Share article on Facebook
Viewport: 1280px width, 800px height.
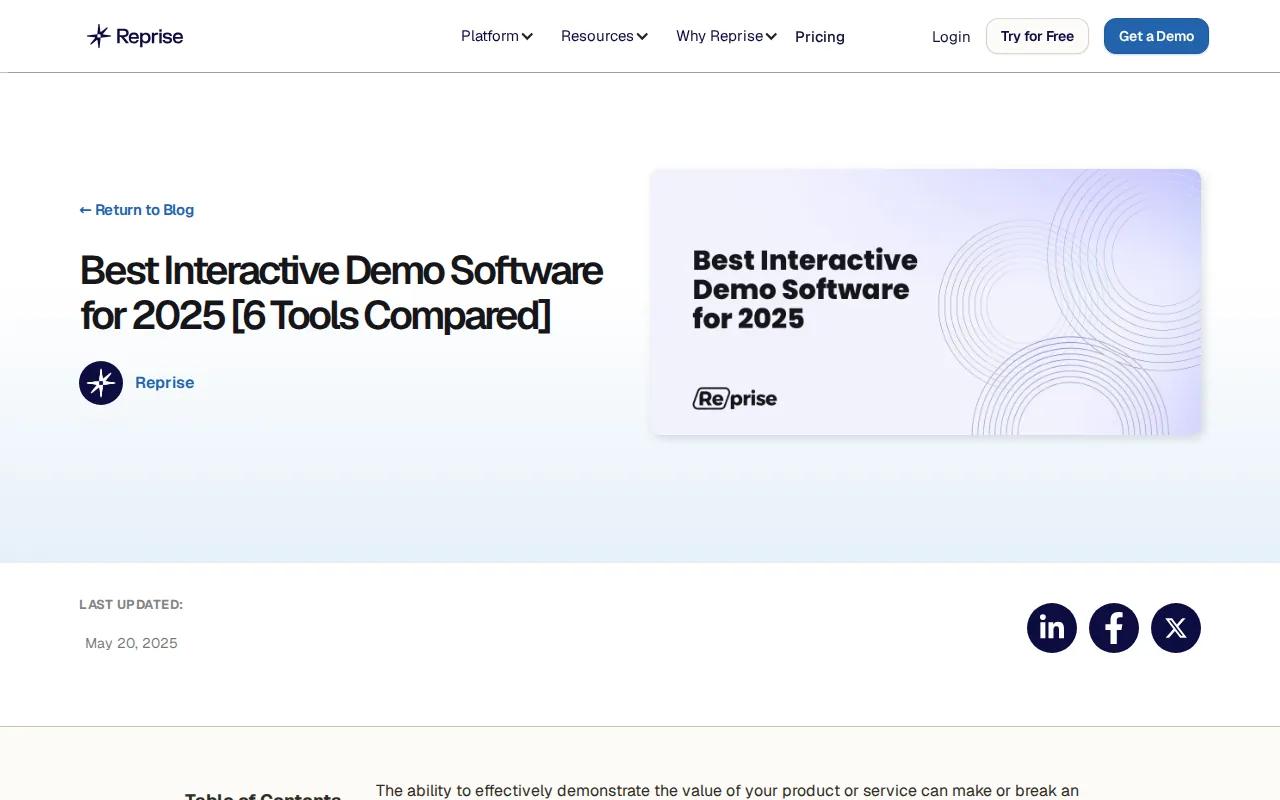[1114, 628]
